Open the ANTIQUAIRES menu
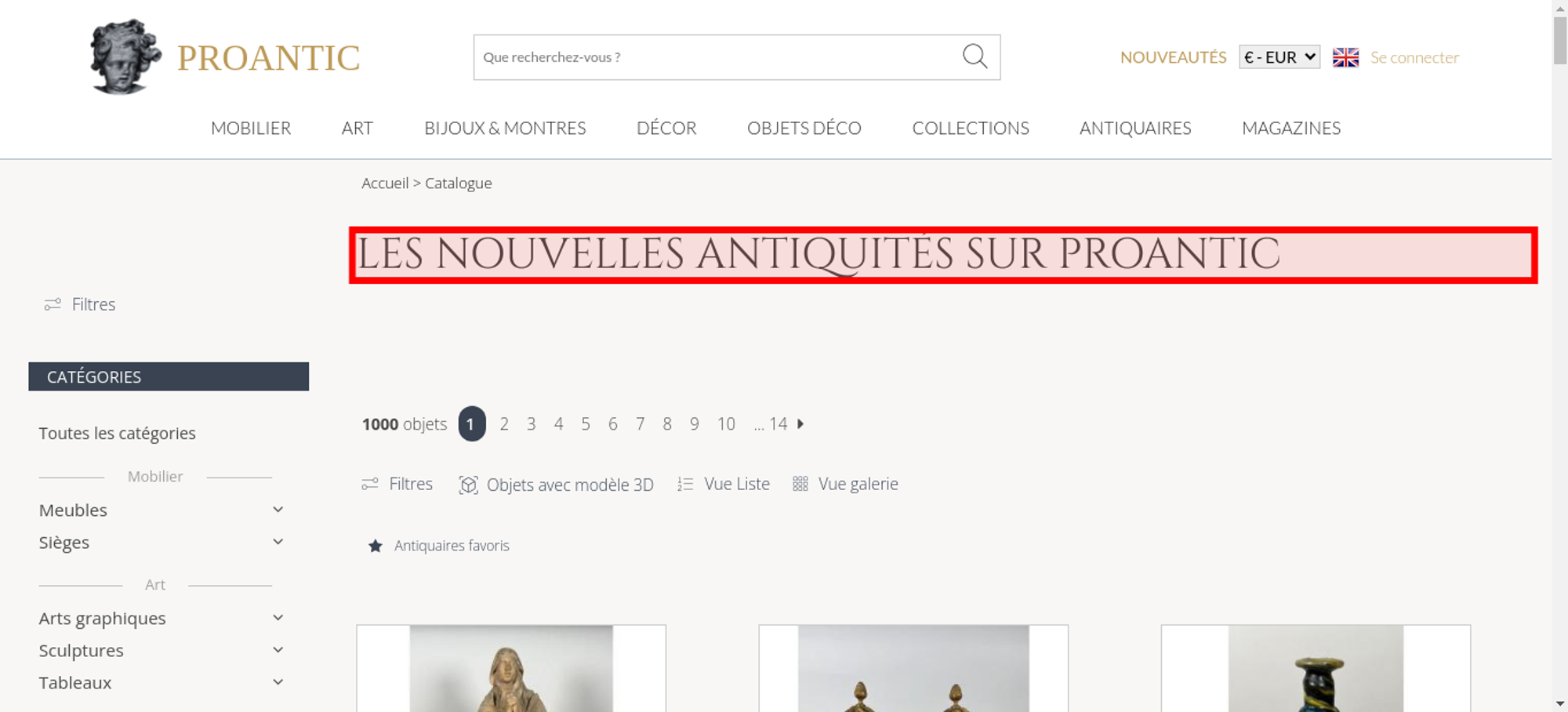This screenshot has height=712, width=1568. (1135, 128)
